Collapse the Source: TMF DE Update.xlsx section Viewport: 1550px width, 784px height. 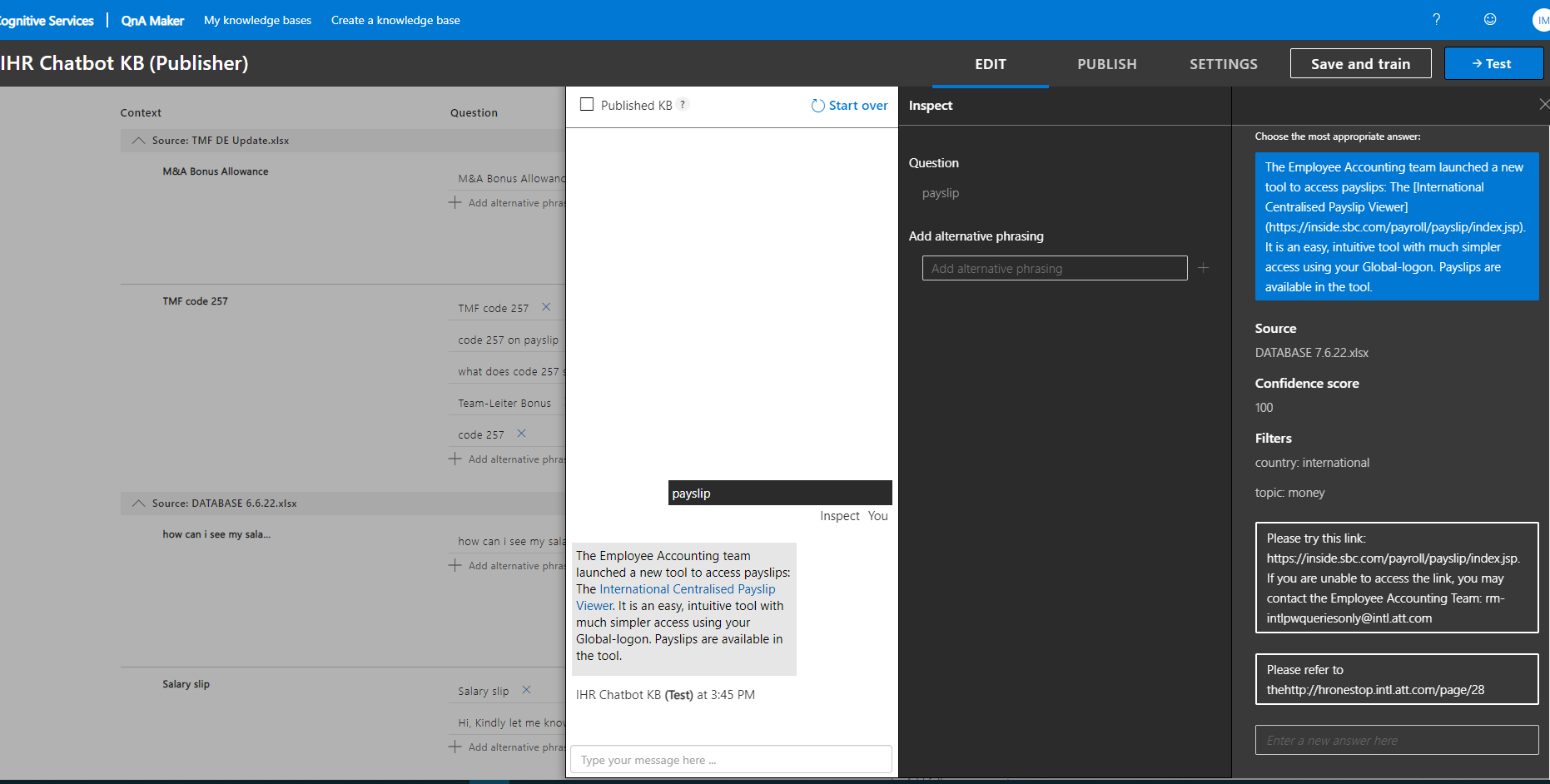click(x=138, y=140)
